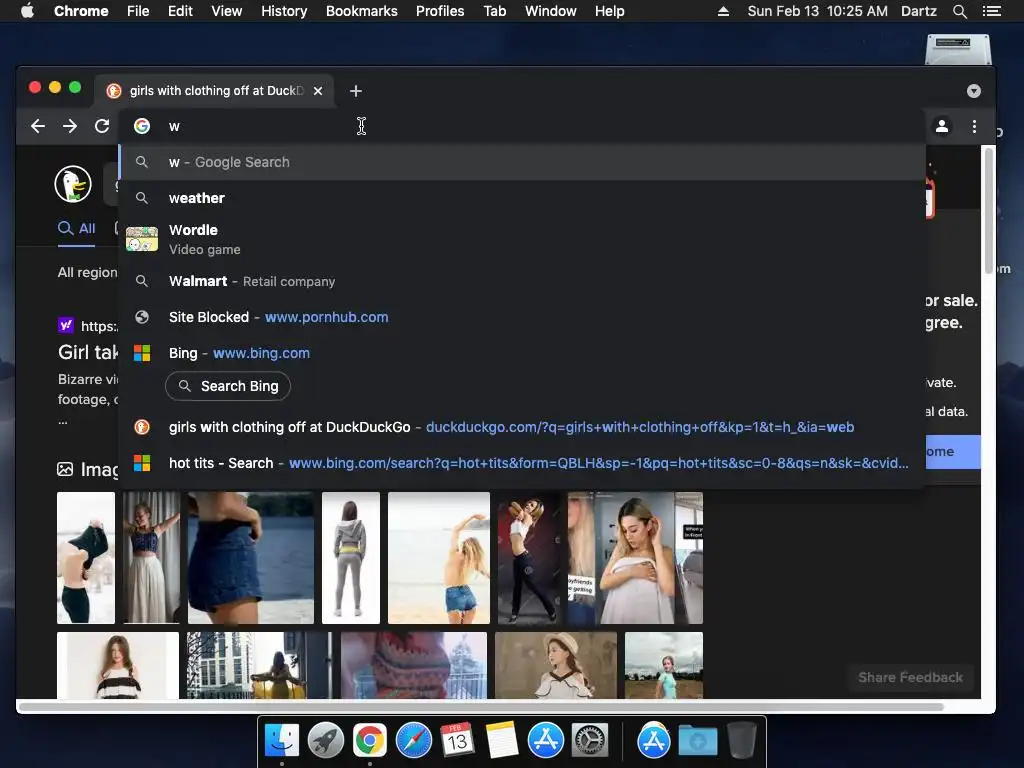Click the eject icon in the menu bar
Image resolution: width=1024 pixels, height=768 pixels.
723,11
